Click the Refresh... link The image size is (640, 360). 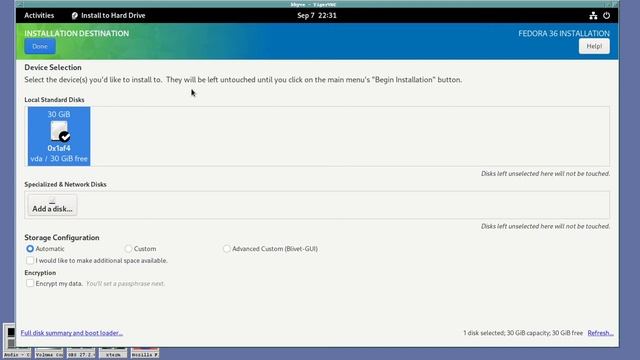[x=600, y=333]
